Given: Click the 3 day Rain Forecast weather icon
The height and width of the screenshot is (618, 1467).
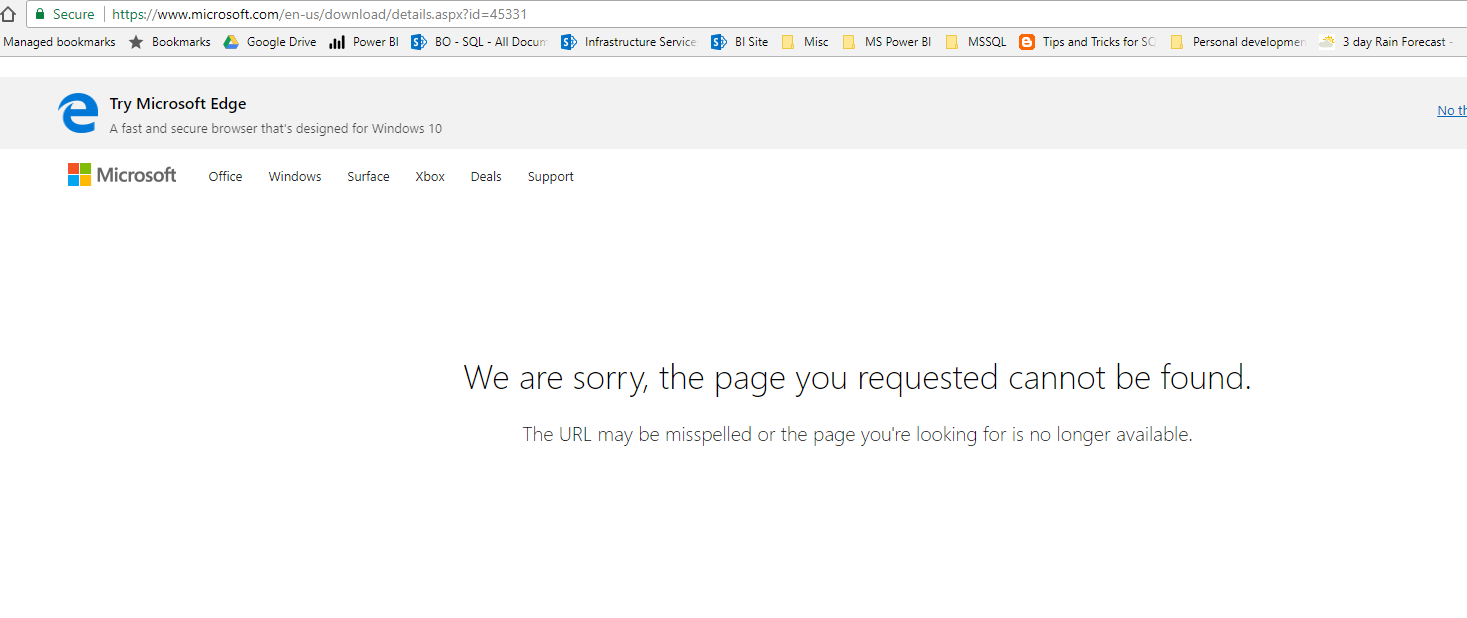Looking at the screenshot, I should (1327, 42).
